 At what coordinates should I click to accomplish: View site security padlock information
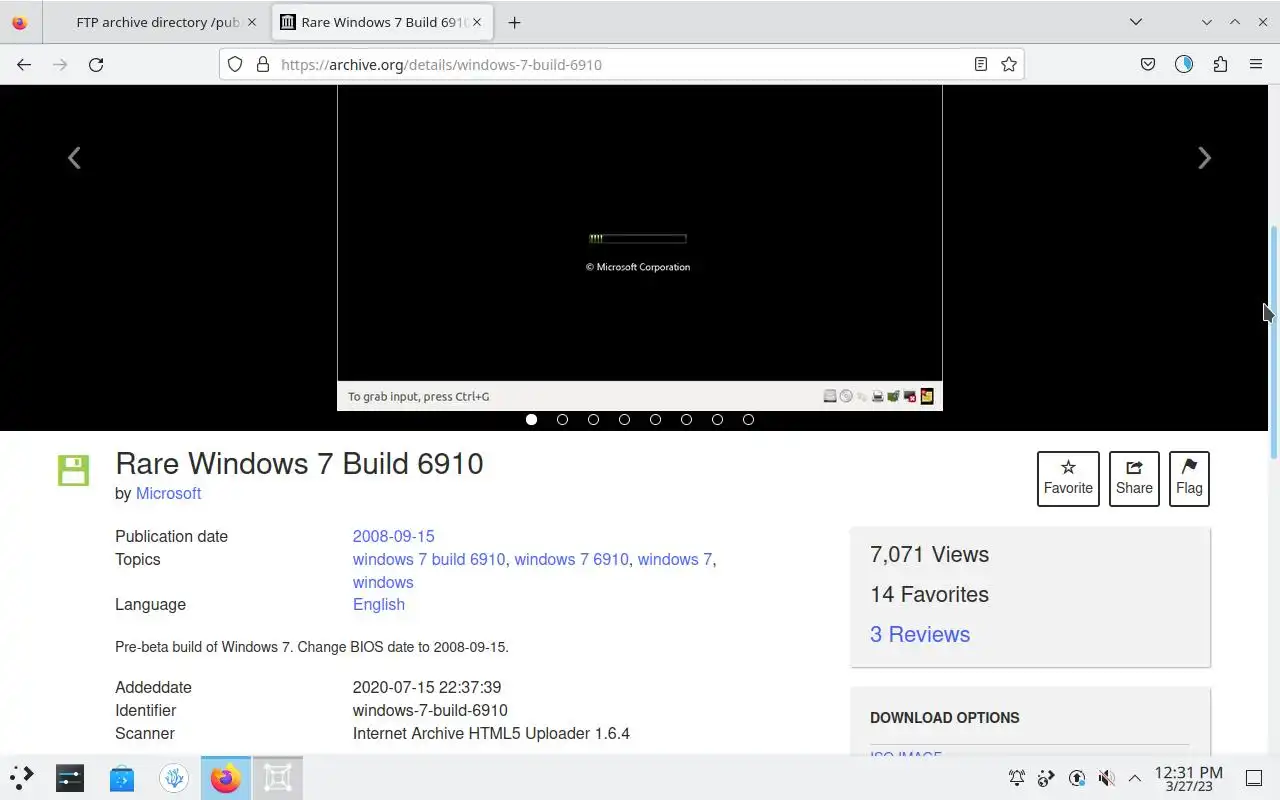pyautogui.click(x=263, y=64)
